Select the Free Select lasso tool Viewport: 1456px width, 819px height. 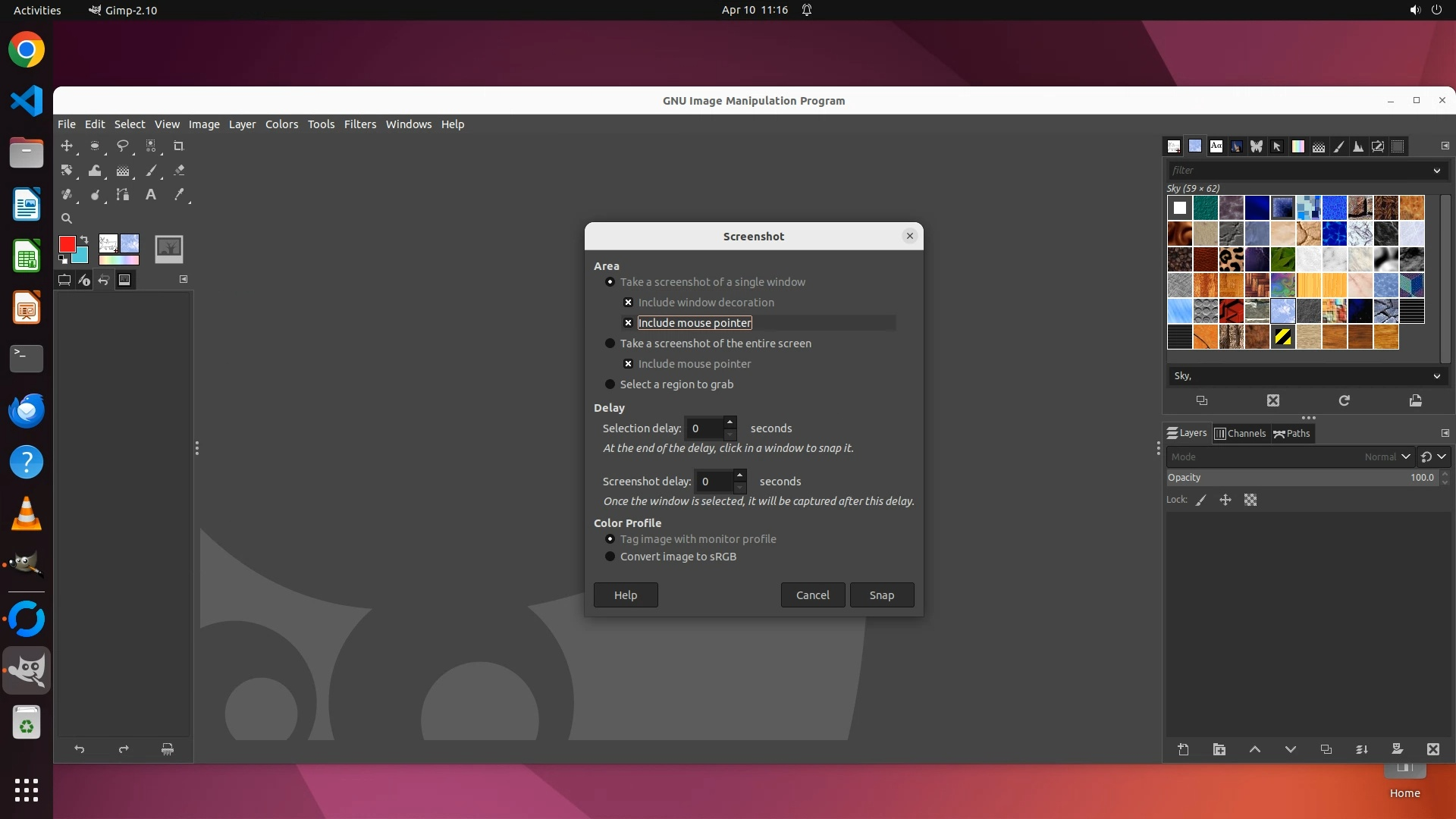pyautogui.click(x=122, y=146)
